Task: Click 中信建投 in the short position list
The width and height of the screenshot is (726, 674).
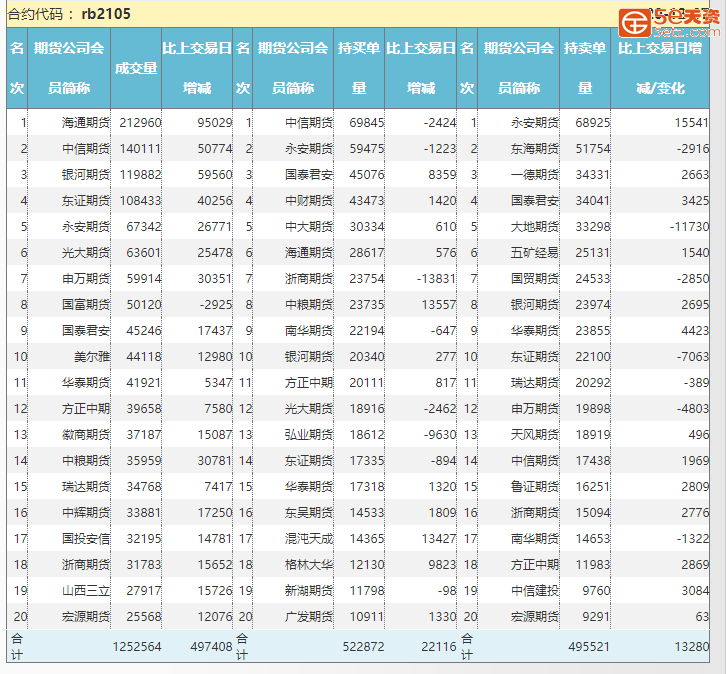Action: [535, 591]
